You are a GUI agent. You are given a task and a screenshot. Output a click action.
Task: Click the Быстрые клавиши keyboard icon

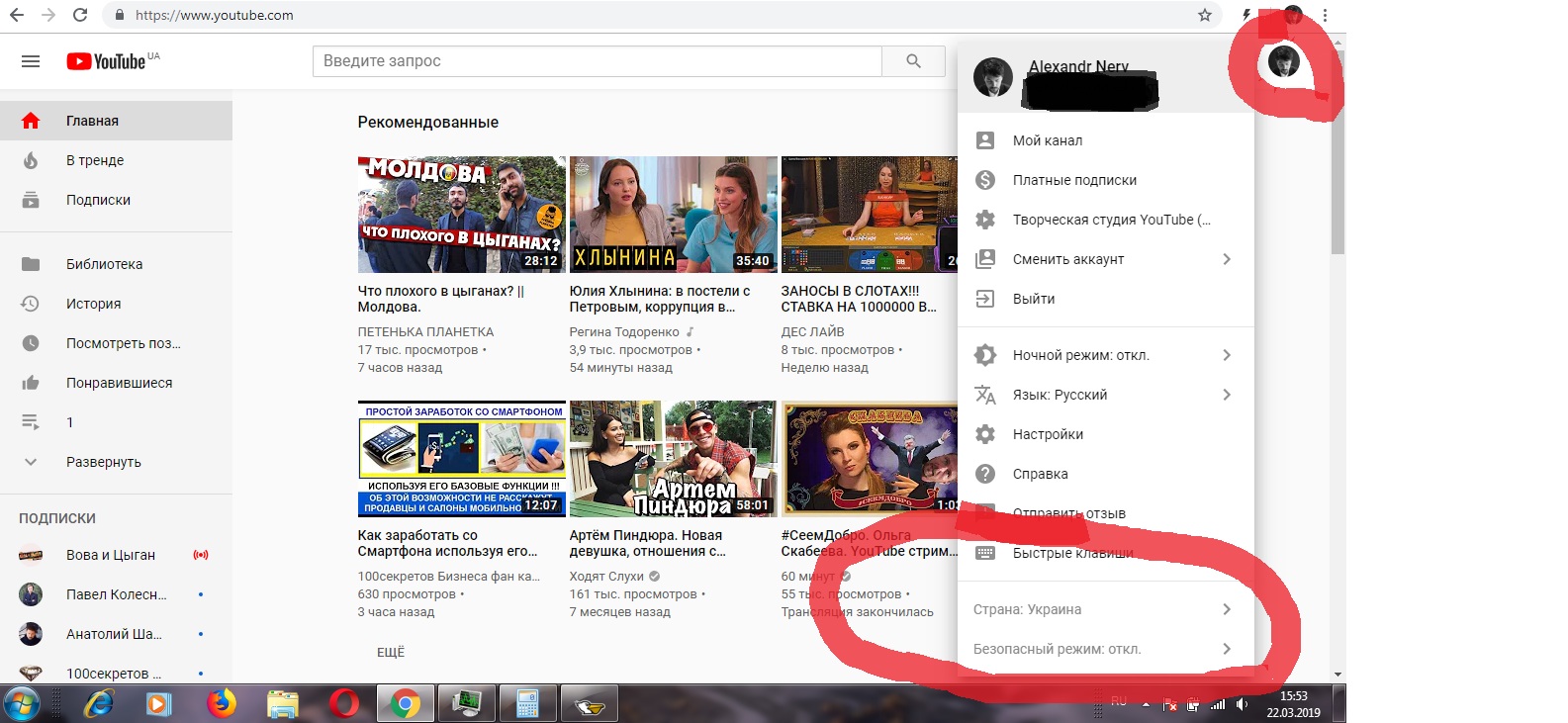click(985, 553)
